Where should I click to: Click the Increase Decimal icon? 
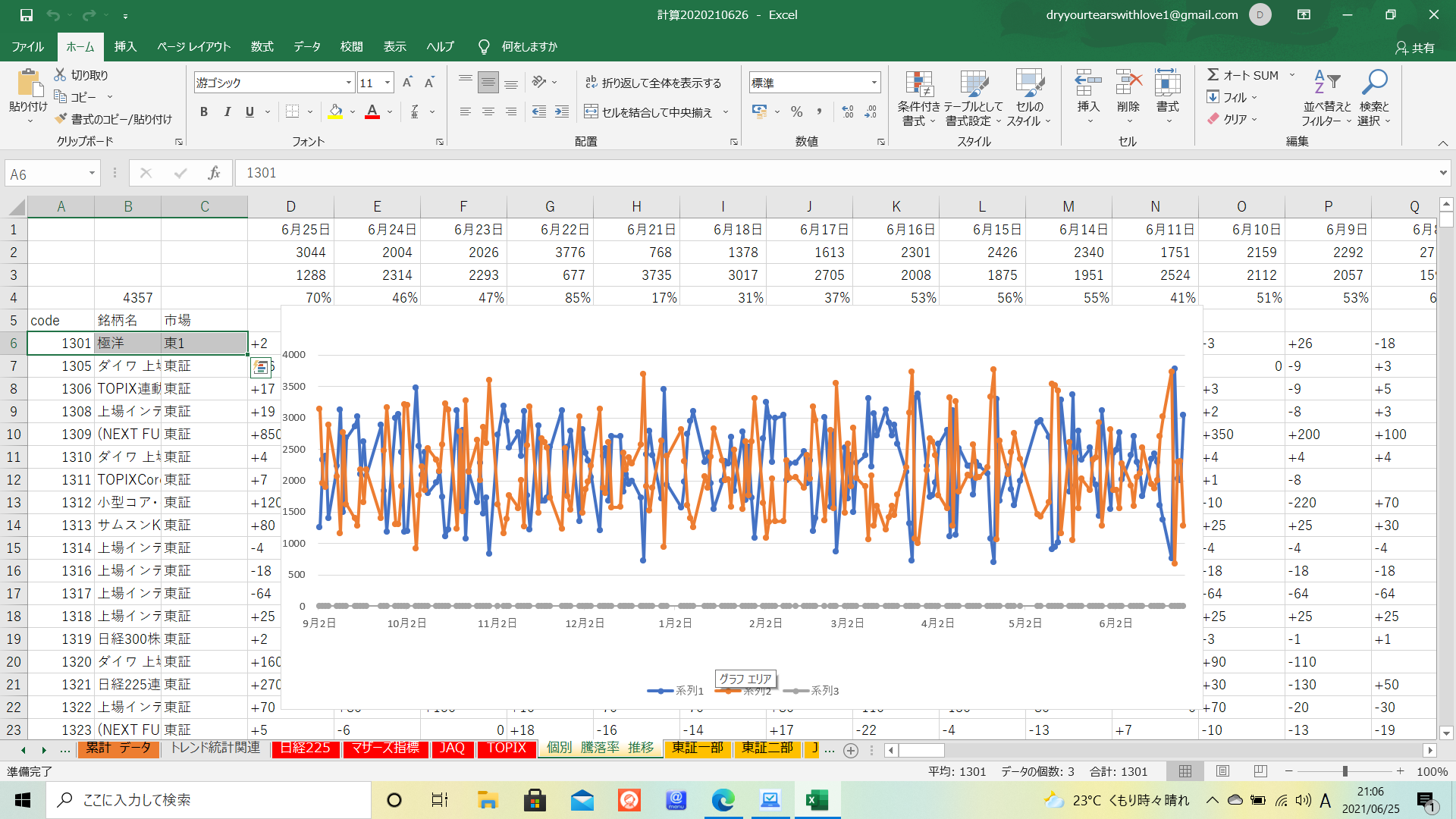[x=848, y=112]
